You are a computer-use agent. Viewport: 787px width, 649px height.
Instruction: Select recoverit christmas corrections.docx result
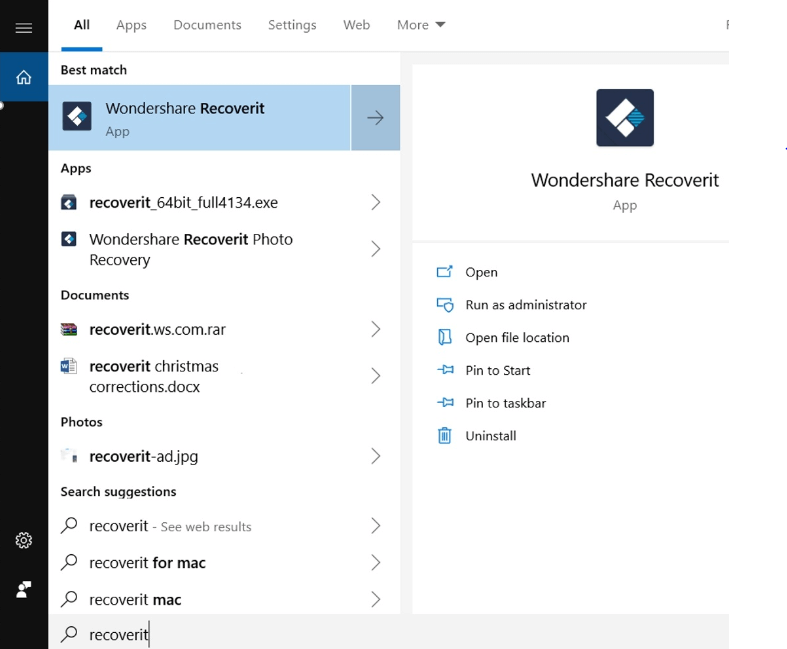point(224,376)
